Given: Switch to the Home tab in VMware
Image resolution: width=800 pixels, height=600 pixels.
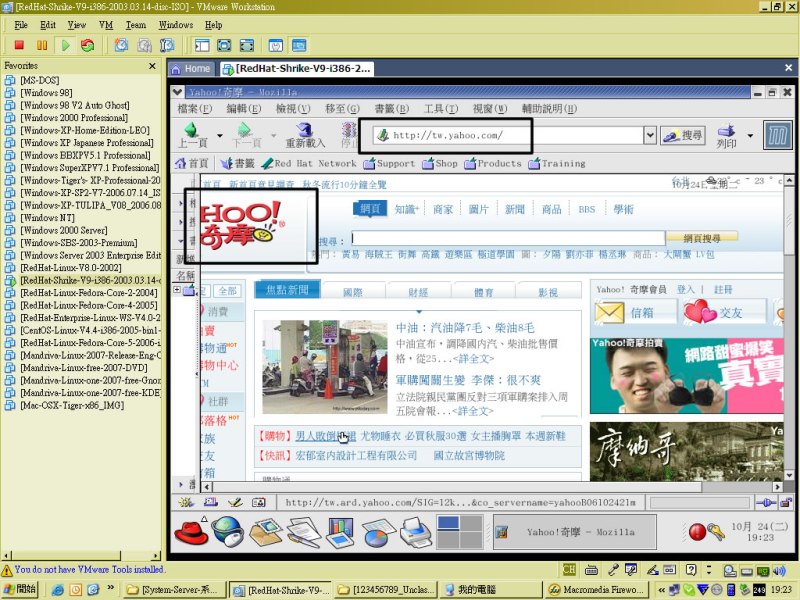Looking at the screenshot, I should pyautogui.click(x=192, y=68).
